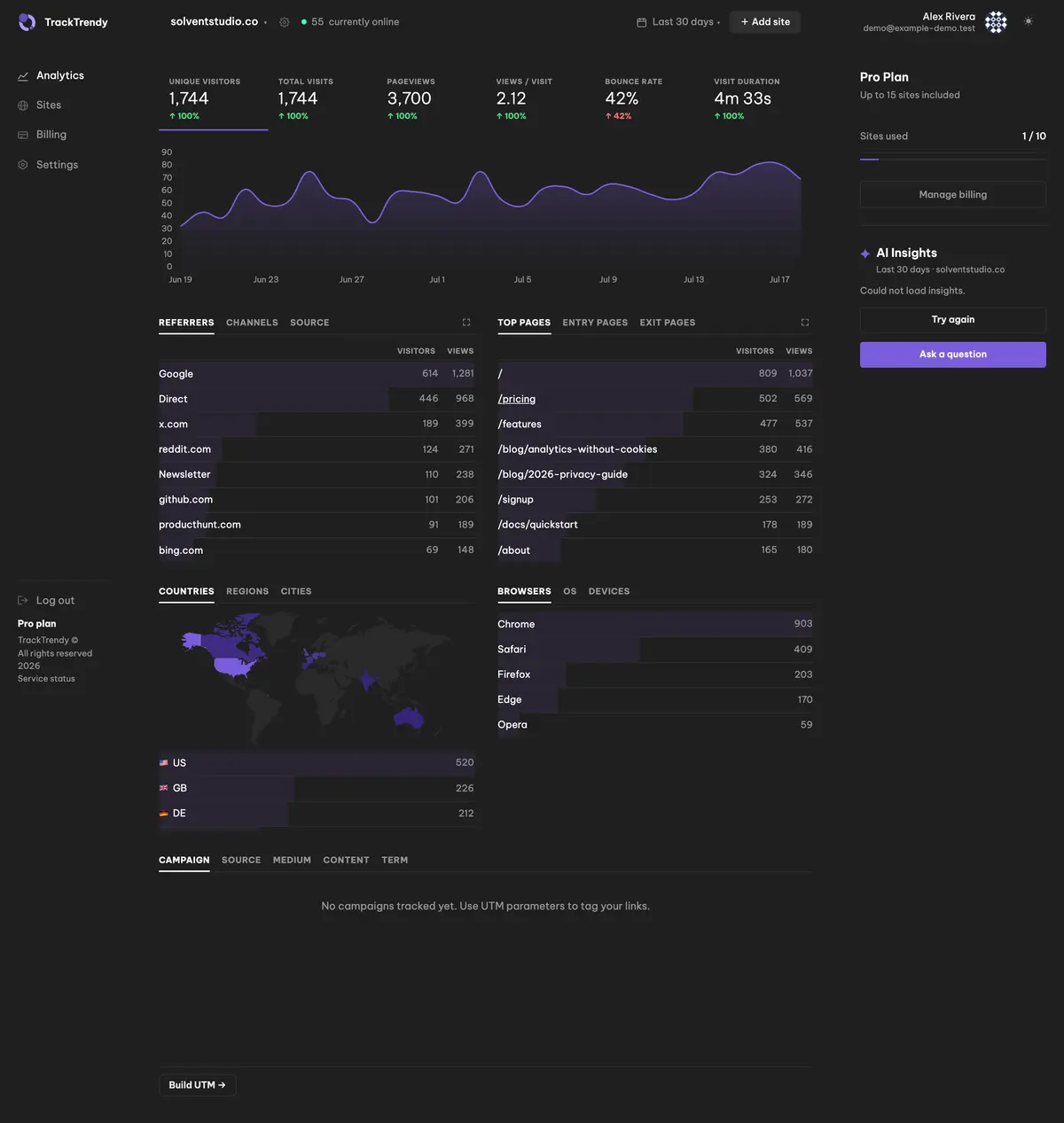This screenshot has height=1123, width=1064.
Task: Click Alex Rivera's avatar icon
Action: (996, 22)
